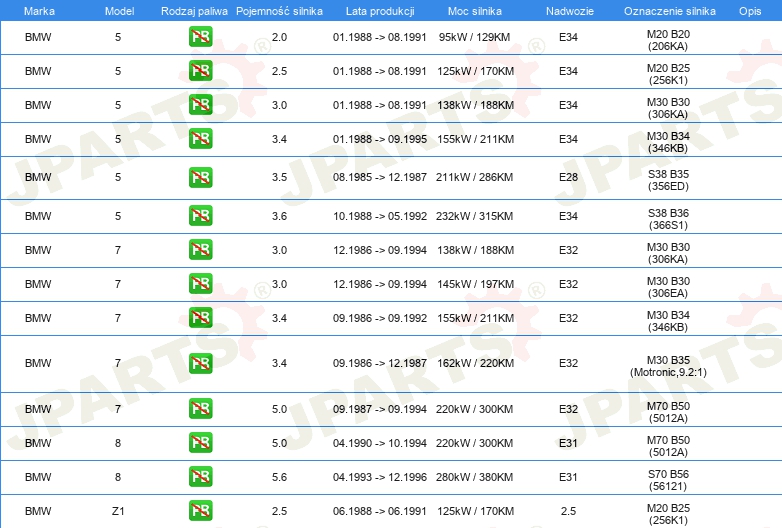This screenshot has height=528, width=782.
Task: Click the fuel icon in the BMW 8 5.6 row
Action: point(200,477)
